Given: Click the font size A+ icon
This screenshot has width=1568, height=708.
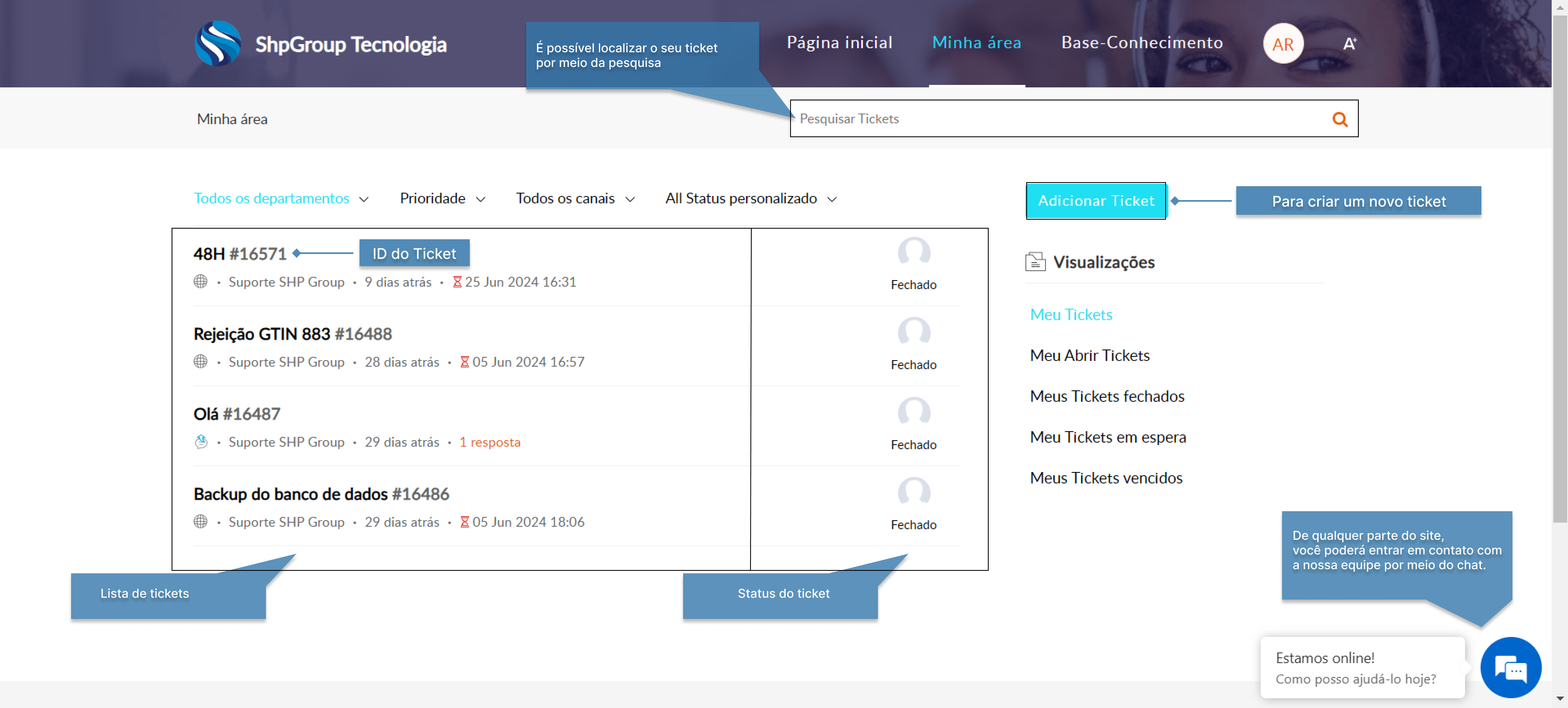Looking at the screenshot, I should 1349,44.
